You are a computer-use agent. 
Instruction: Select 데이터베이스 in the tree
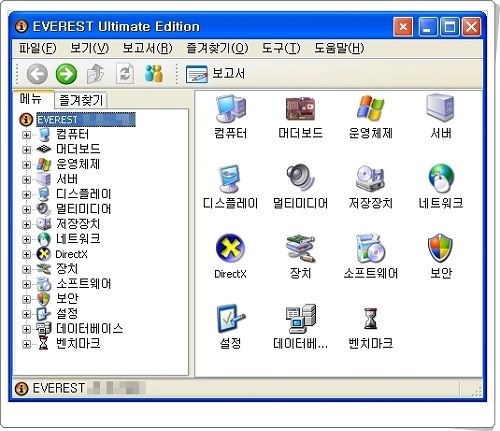click(x=89, y=329)
